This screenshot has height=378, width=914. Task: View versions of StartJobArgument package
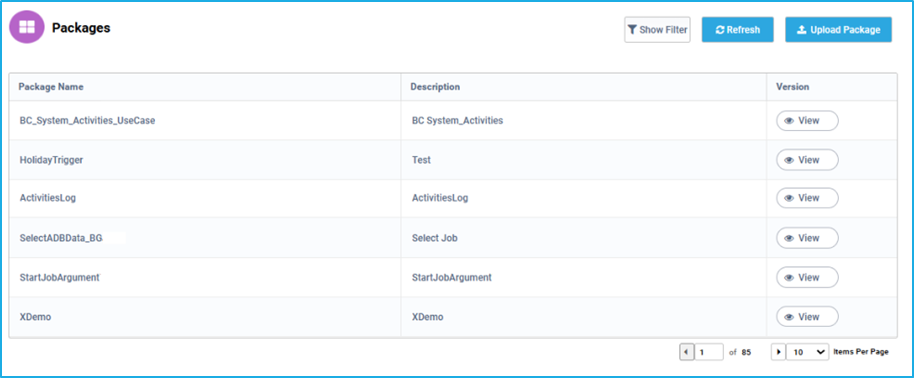(x=807, y=278)
